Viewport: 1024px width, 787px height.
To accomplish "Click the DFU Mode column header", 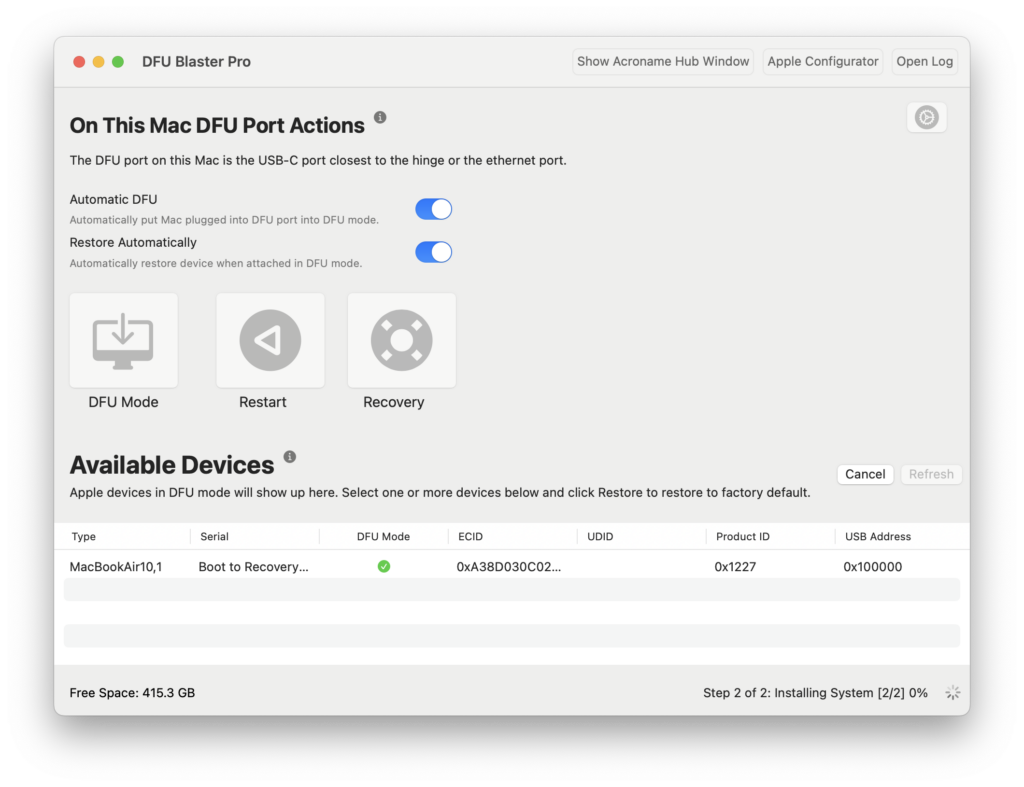I will (383, 536).
